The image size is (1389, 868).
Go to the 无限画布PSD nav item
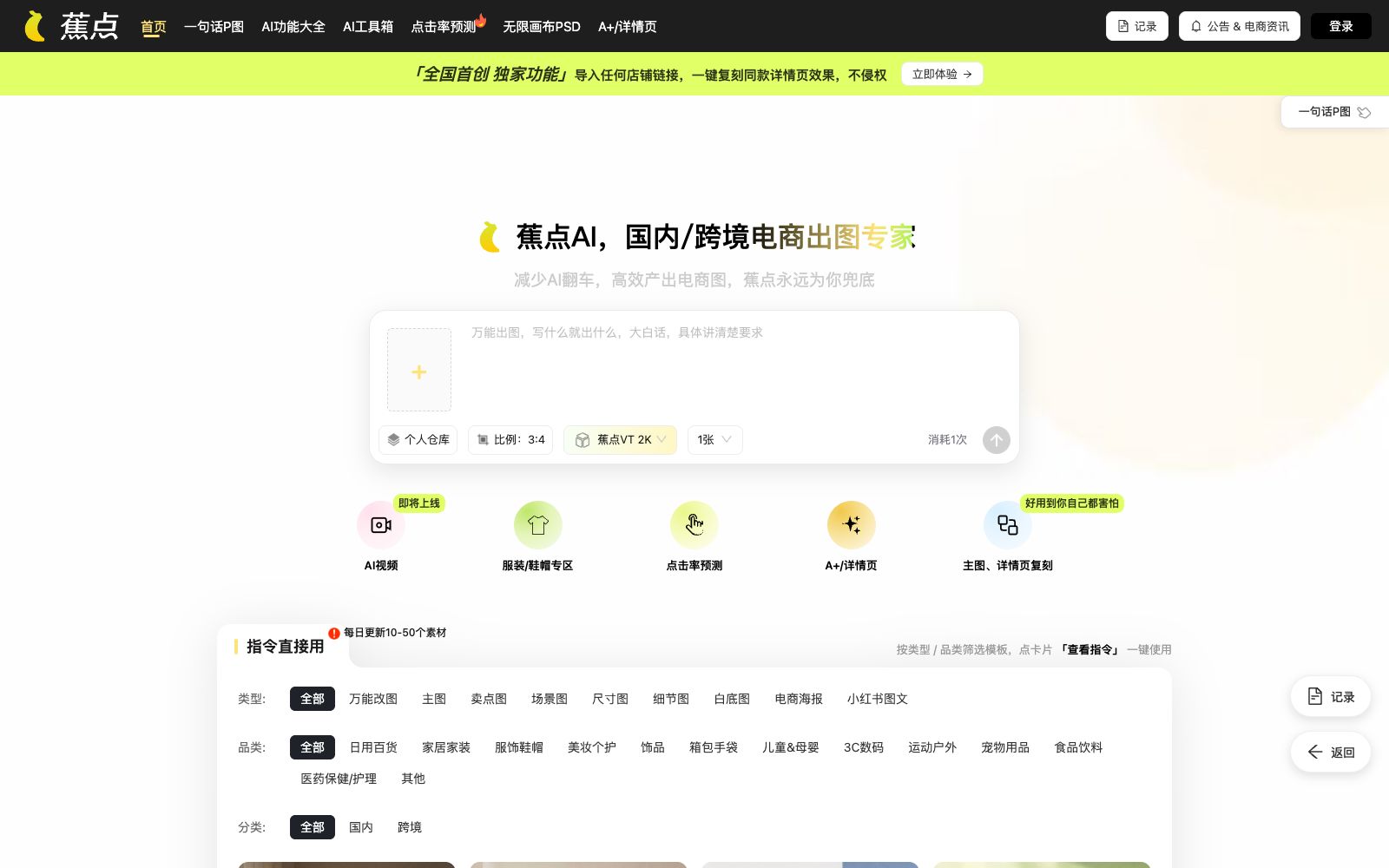(542, 27)
